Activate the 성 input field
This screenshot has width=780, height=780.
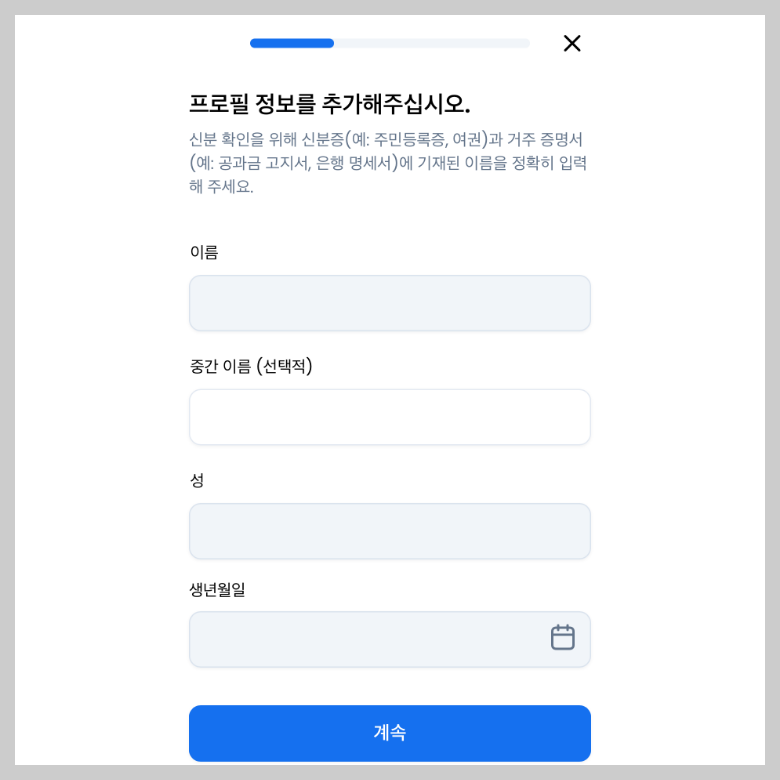[390, 531]
